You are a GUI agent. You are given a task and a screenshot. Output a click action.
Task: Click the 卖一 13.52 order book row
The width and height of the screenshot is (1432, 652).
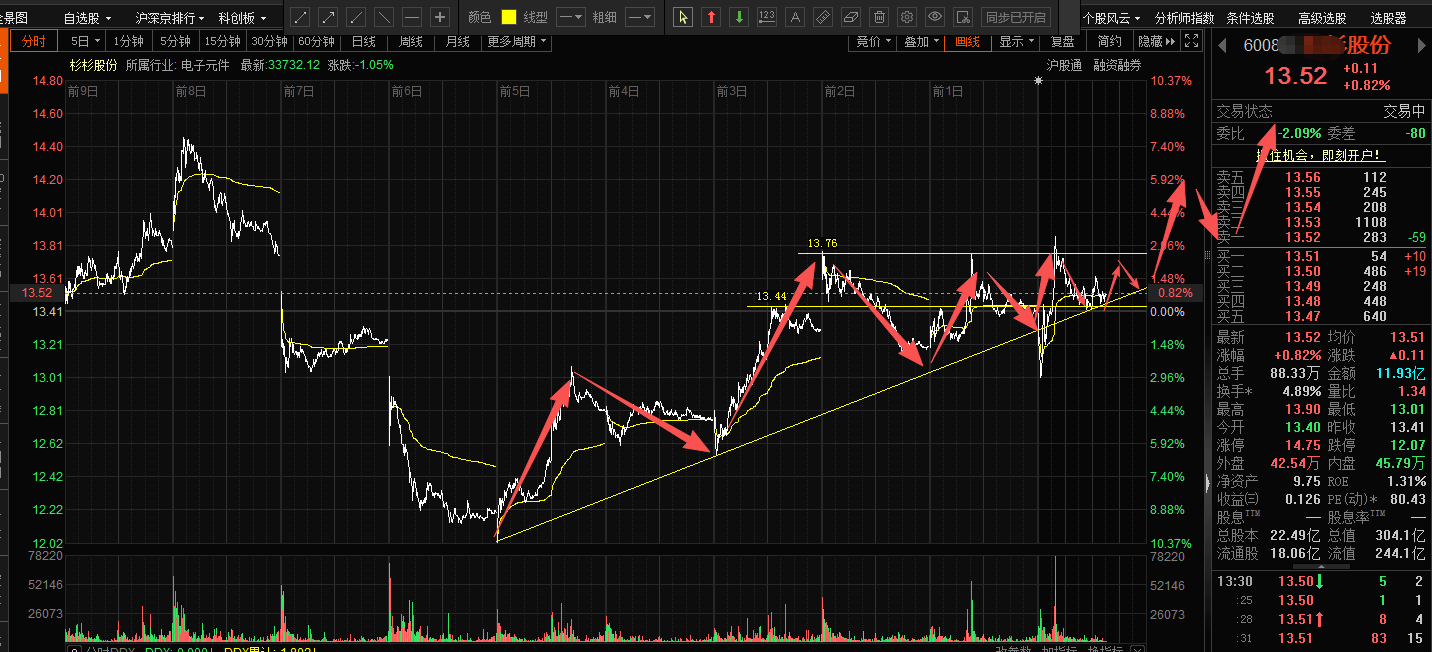1320,237
